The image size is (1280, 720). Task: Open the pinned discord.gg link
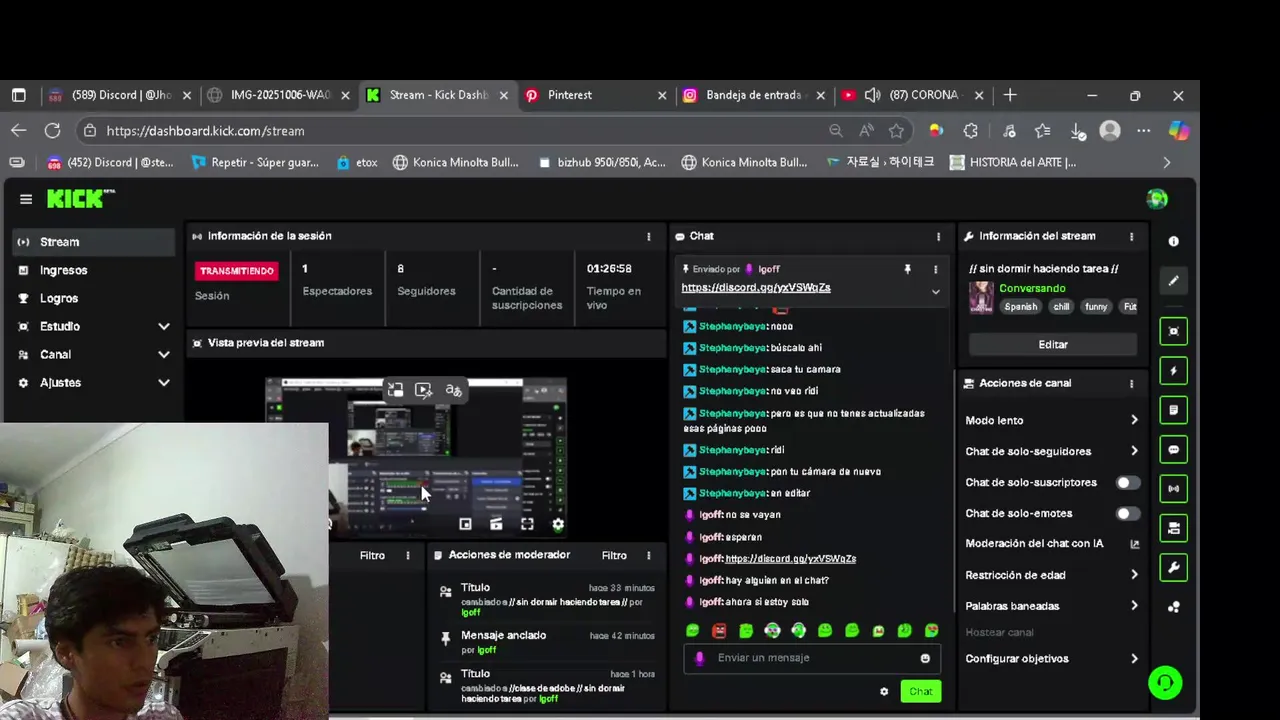coord(756,288)
